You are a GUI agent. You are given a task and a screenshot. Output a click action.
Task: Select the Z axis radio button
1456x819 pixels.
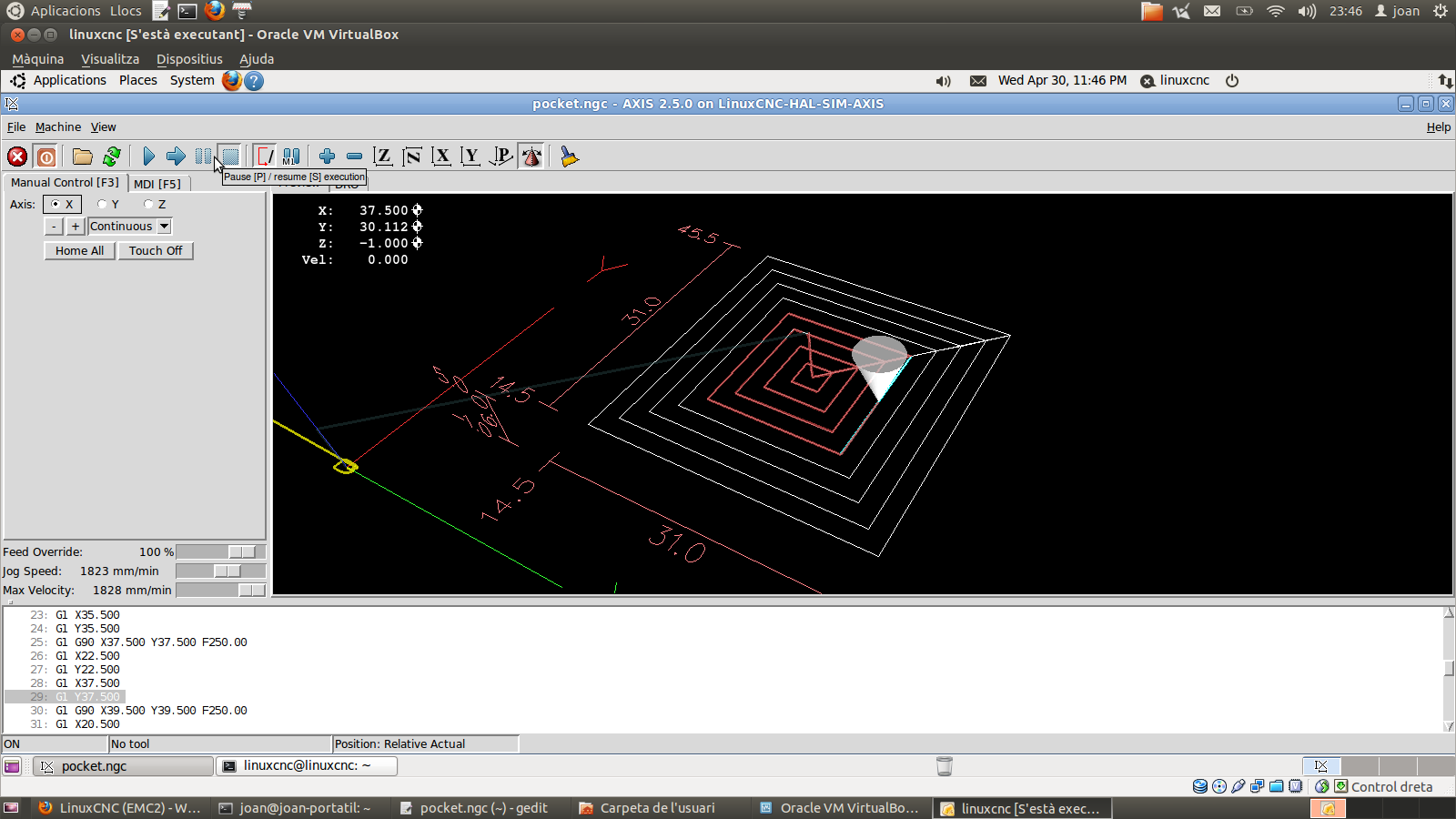(149, 205)
